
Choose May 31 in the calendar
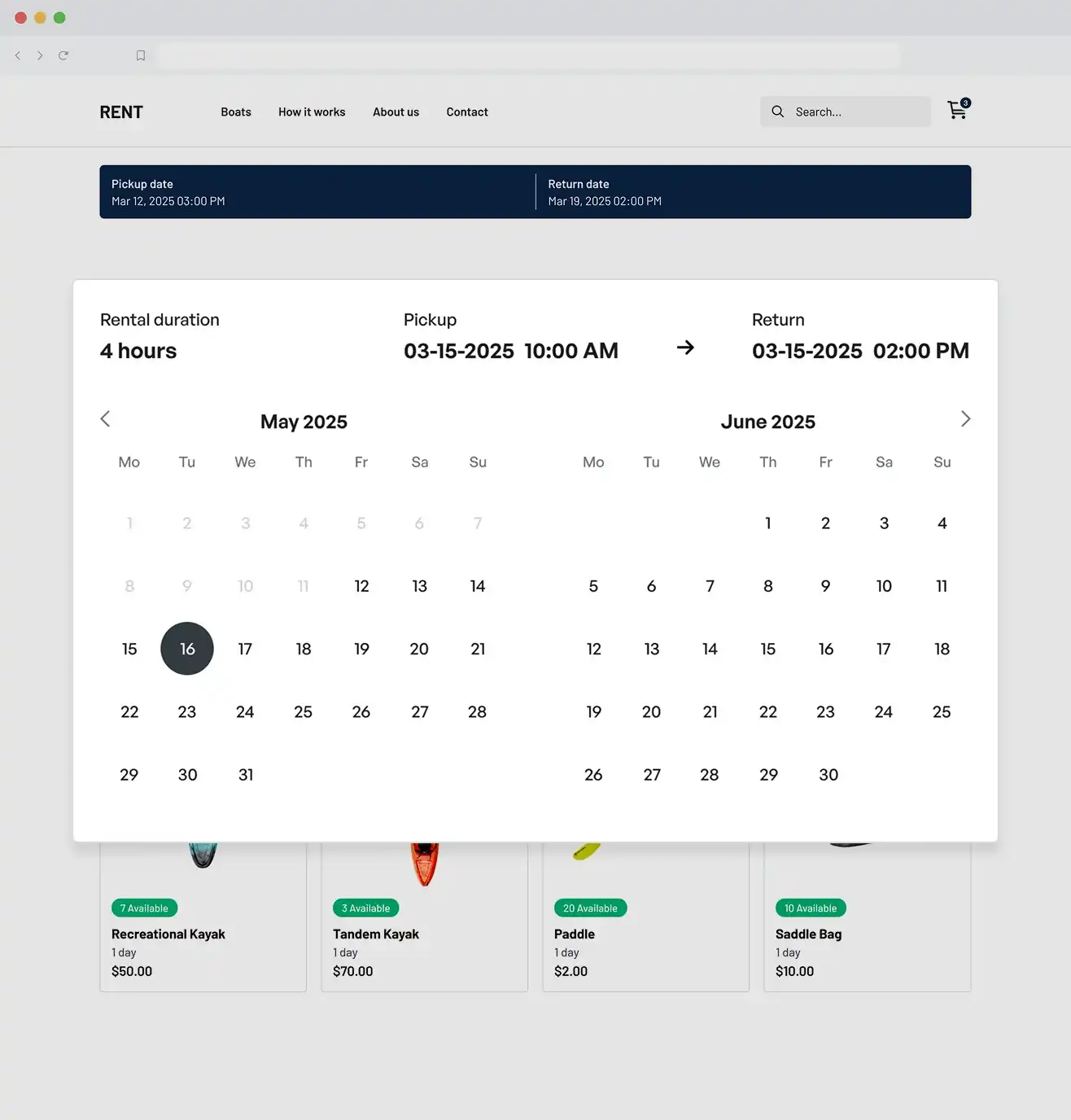(246, 775)
